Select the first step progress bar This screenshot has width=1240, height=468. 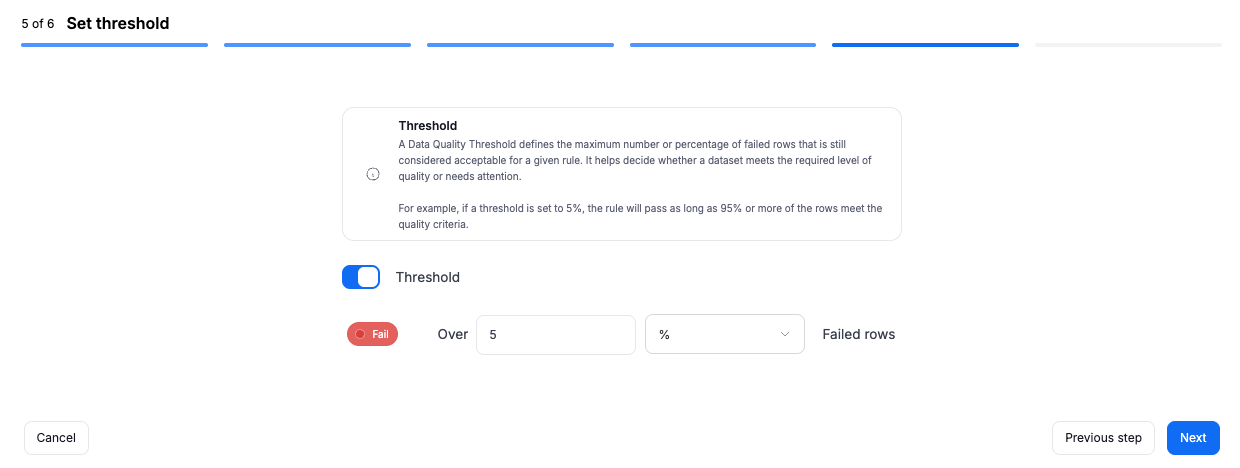(114, 45)
